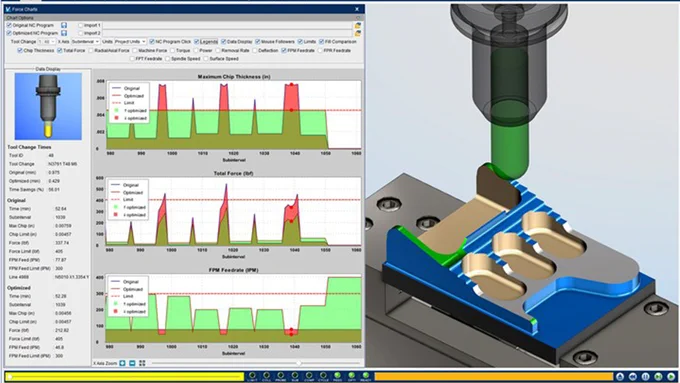Open the Tool Change dropdown
Viewport: 680px width, 383px height.
(x=47, y=42)
